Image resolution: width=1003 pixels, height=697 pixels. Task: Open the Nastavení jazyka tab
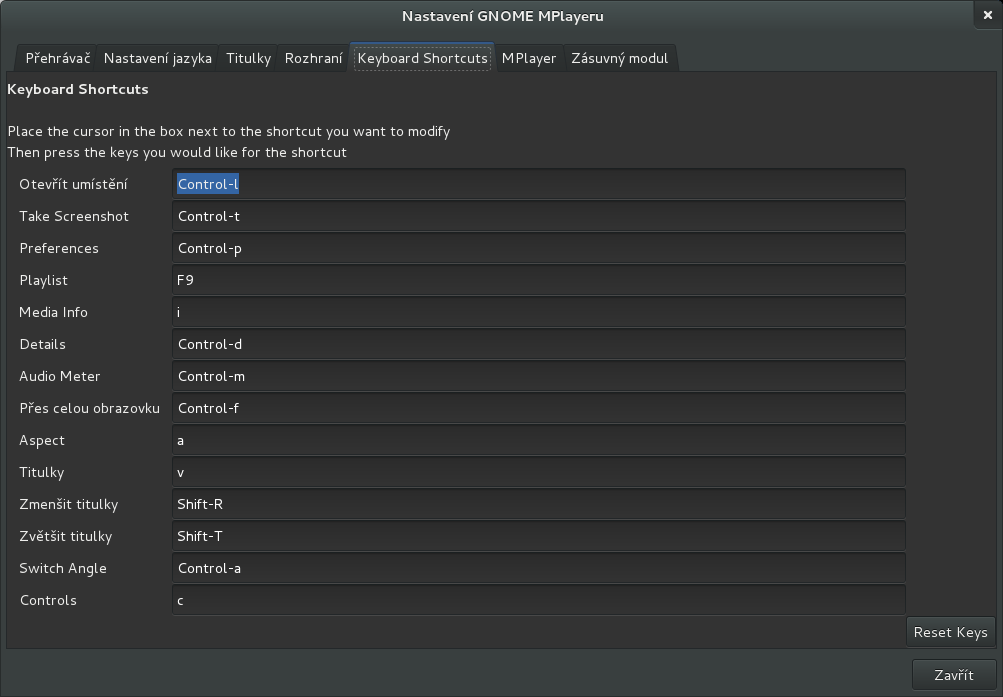157,58
